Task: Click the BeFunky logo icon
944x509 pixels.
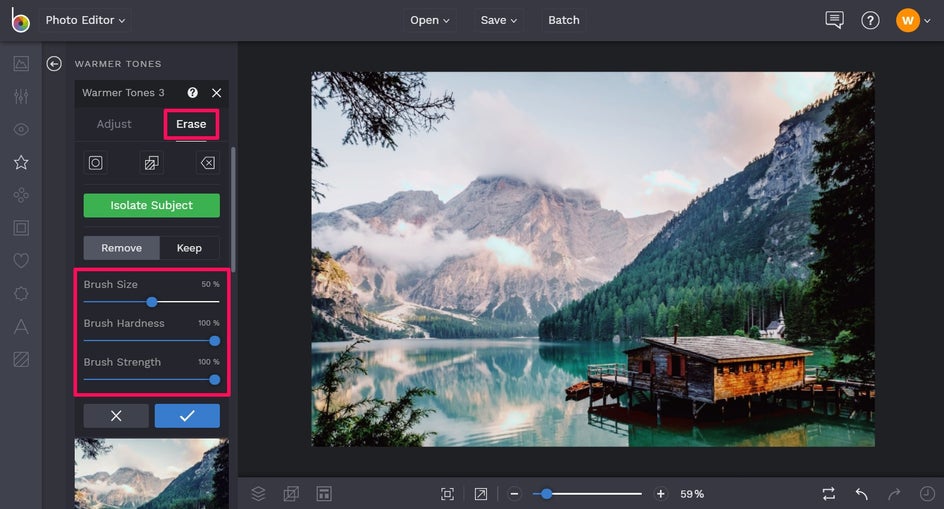Action: coord(20,20)
